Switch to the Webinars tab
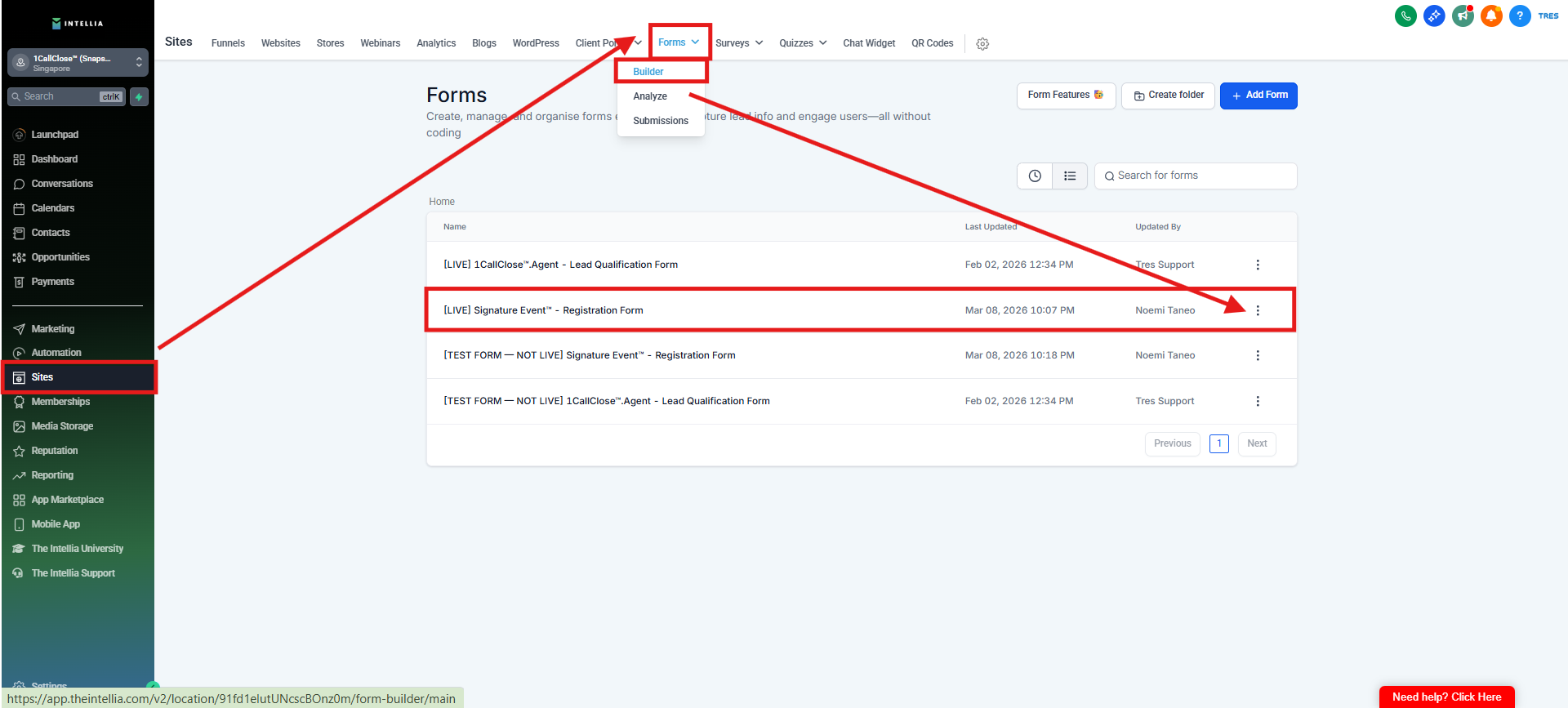 [381, 43]
